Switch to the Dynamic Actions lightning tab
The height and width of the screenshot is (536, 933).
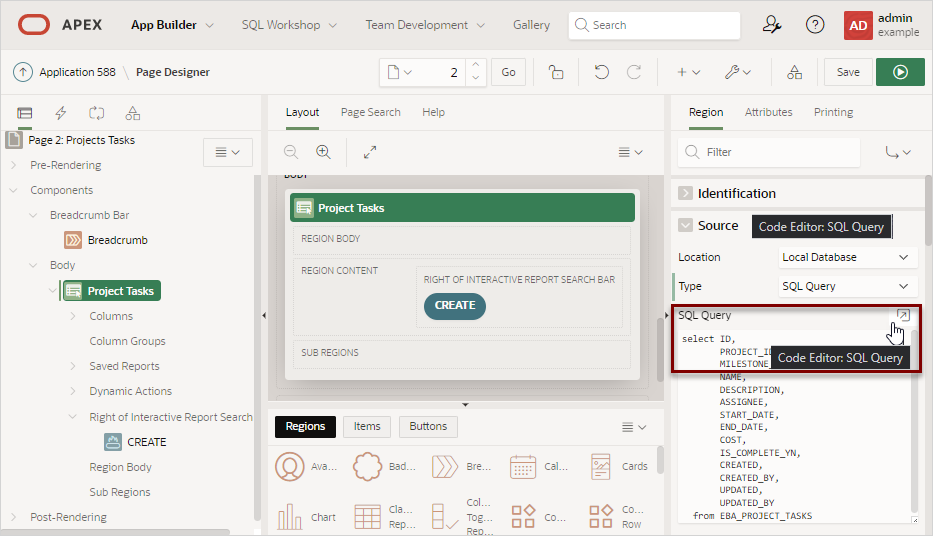(61, 113)
